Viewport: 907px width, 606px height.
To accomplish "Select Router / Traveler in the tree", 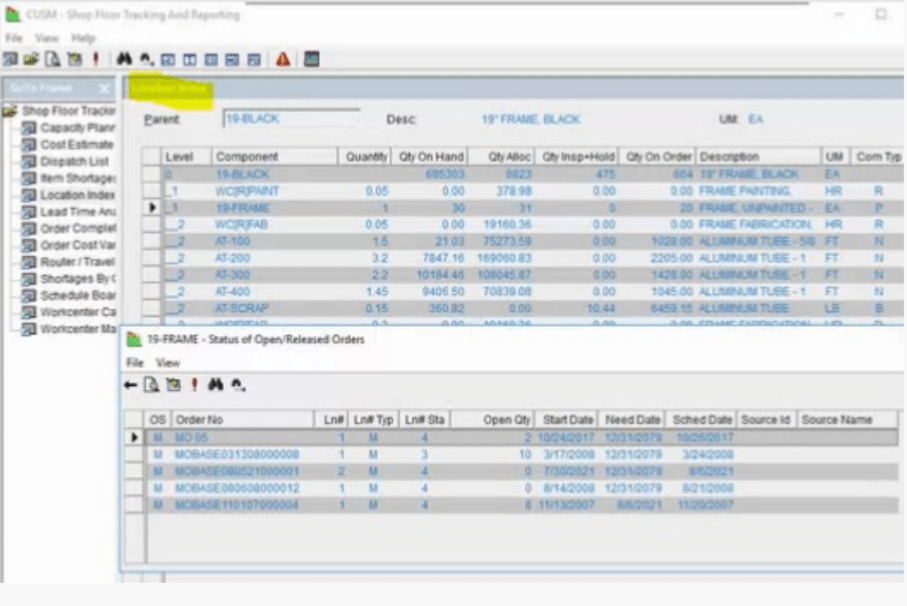I will tap(78, 262).
